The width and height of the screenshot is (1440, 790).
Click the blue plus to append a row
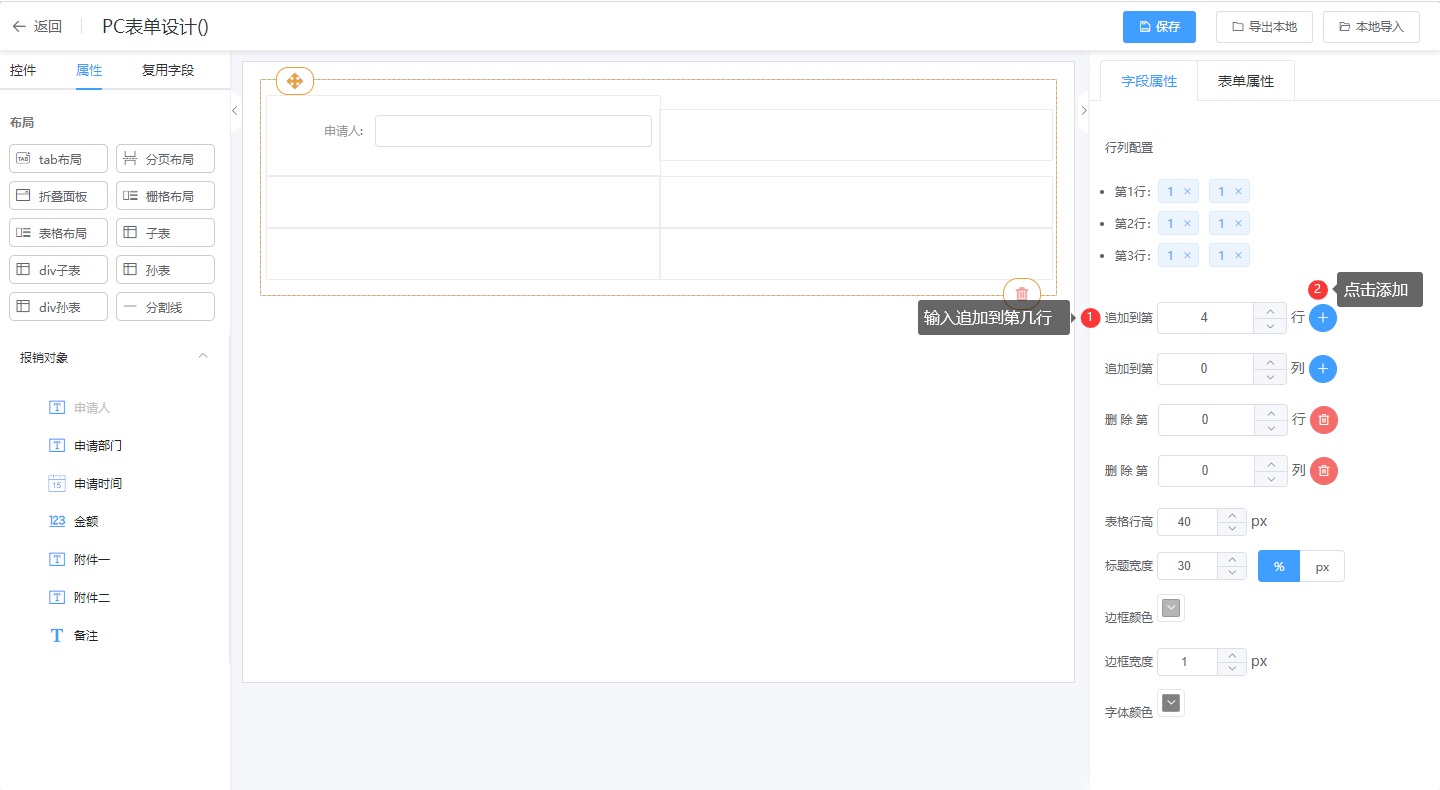tap(1323, 318)
